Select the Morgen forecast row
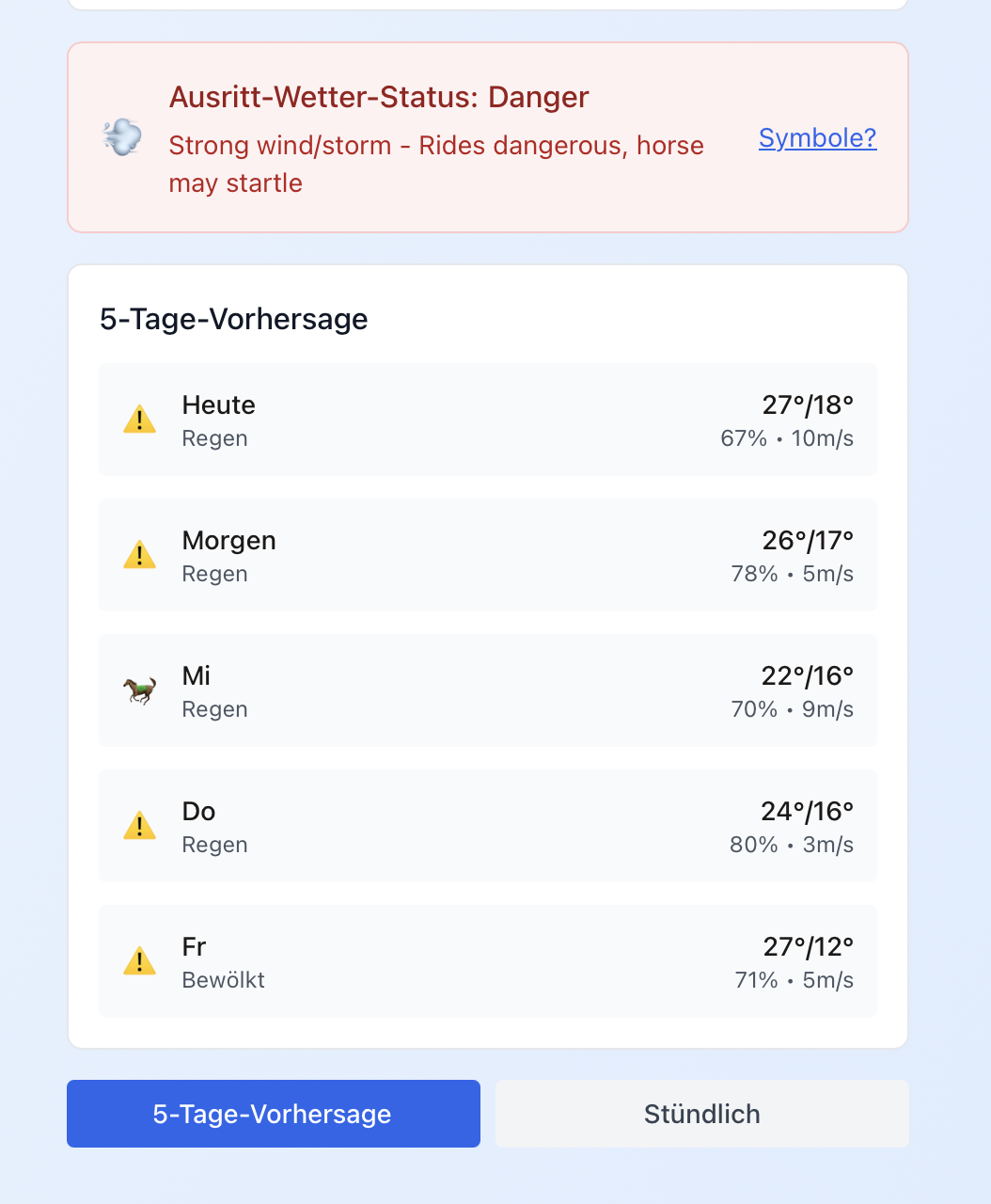Screen dimensions: 991x1204 (x=487, y=555)
